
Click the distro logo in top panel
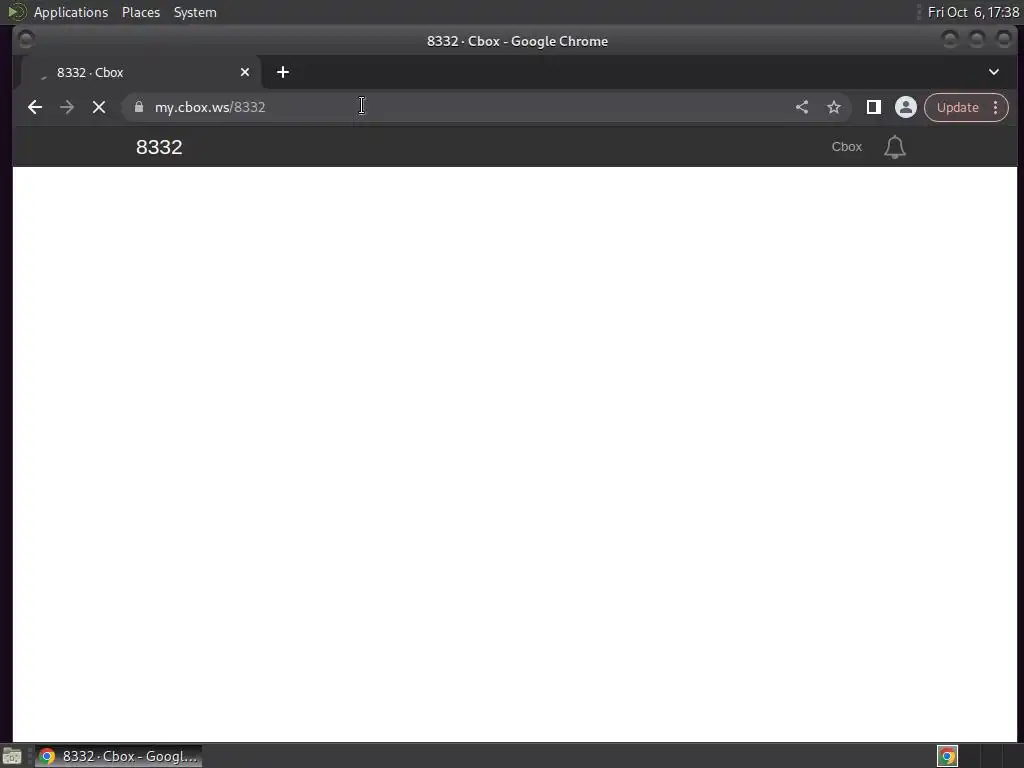(x=16, y=12)
